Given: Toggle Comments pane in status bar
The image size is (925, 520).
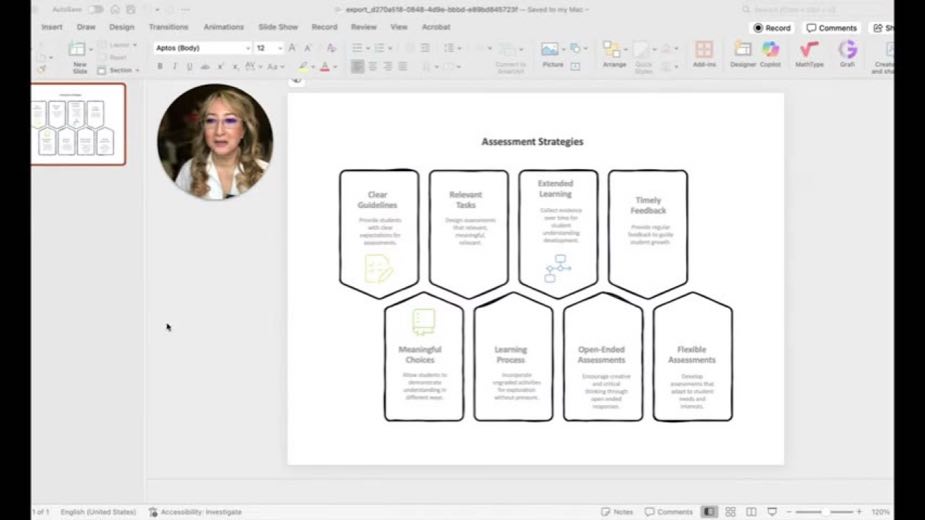Looking at the screenshot, I should [669, 512].
